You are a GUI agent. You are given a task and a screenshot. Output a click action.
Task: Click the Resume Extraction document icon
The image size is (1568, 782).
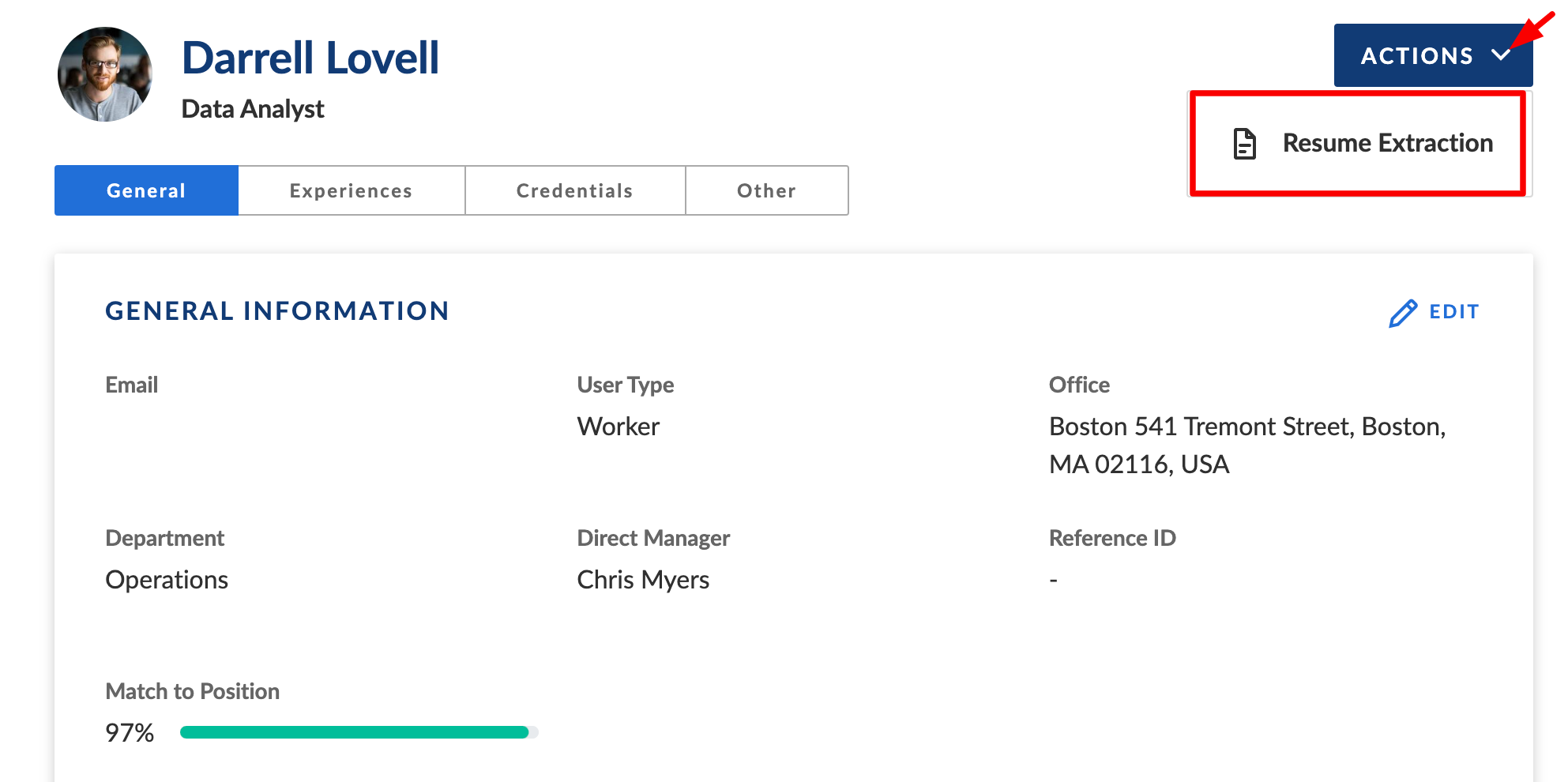[x=1245, y=144]
